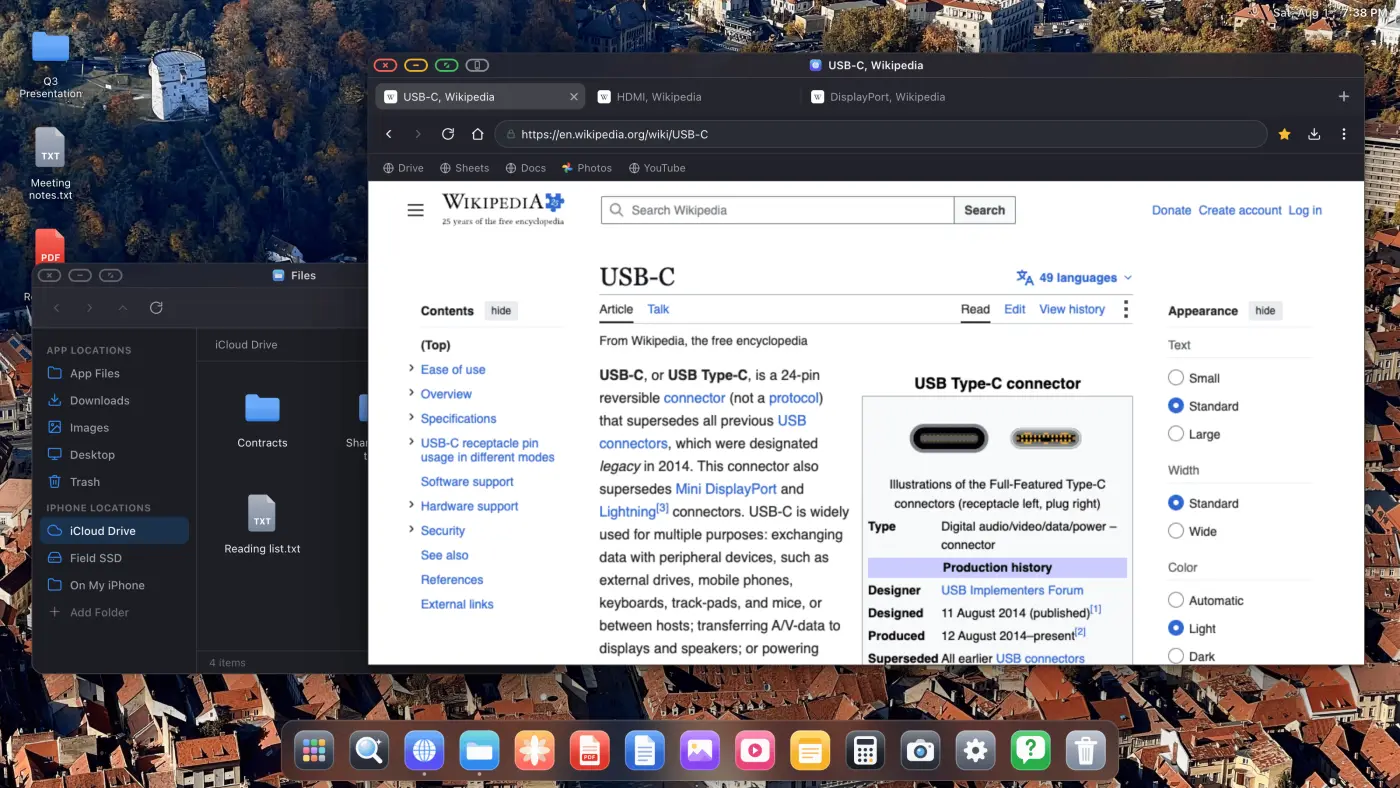The width and height of the screenshot is (1400, 788).
Task: Expand the Security chevron in Contents
Action: [411, 530]
